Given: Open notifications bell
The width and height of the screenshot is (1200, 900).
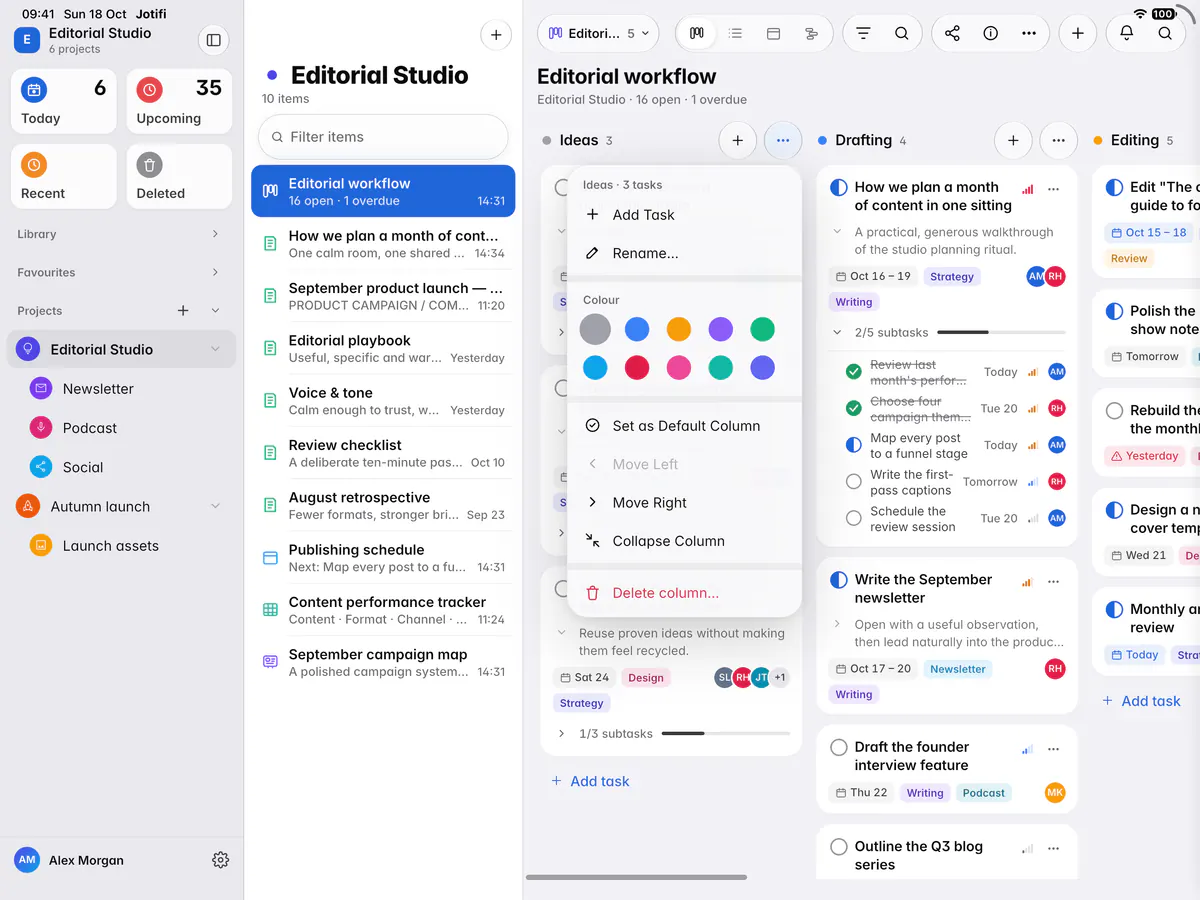Looking at the screenshot, I should 1127,33.
